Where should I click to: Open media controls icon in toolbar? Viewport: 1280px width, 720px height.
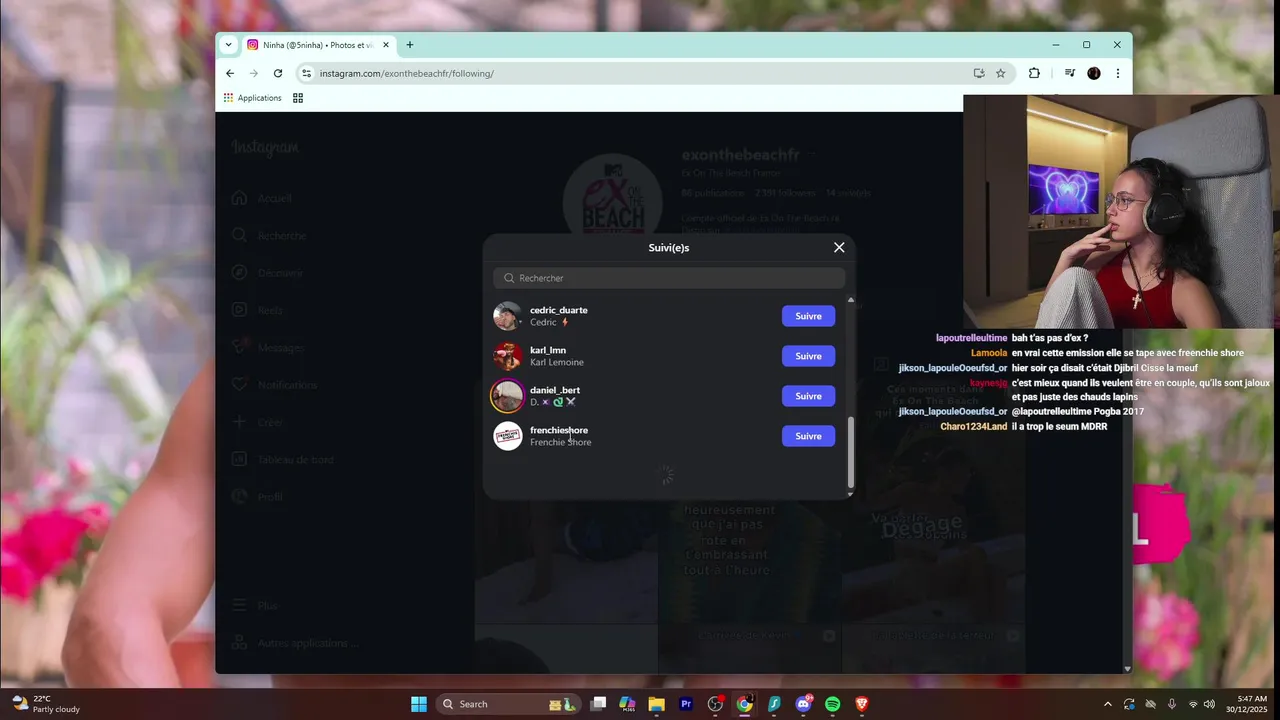click(1069, 73)
